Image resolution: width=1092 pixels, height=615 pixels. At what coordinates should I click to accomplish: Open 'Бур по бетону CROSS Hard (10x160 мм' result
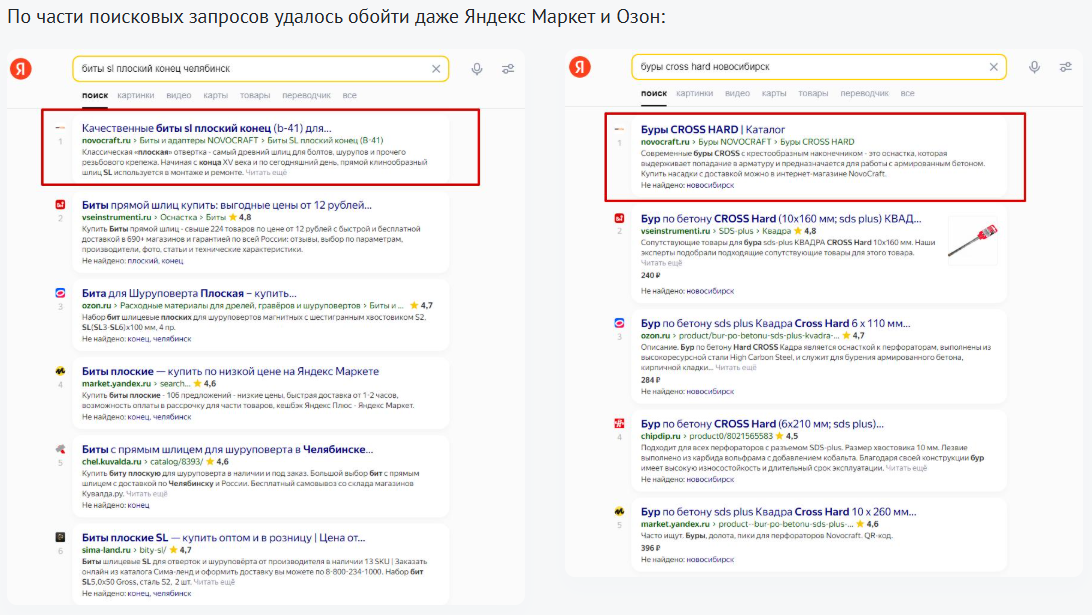781,219
